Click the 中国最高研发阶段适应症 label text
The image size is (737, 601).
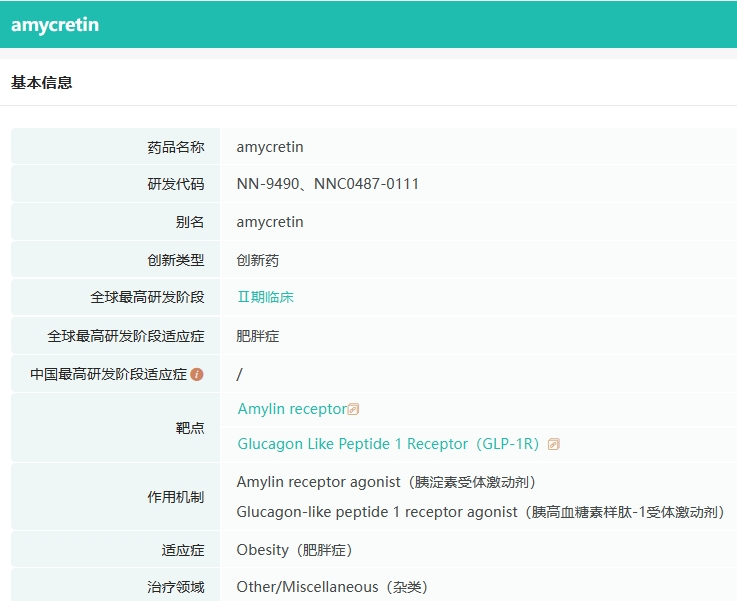tap(109, 374)
